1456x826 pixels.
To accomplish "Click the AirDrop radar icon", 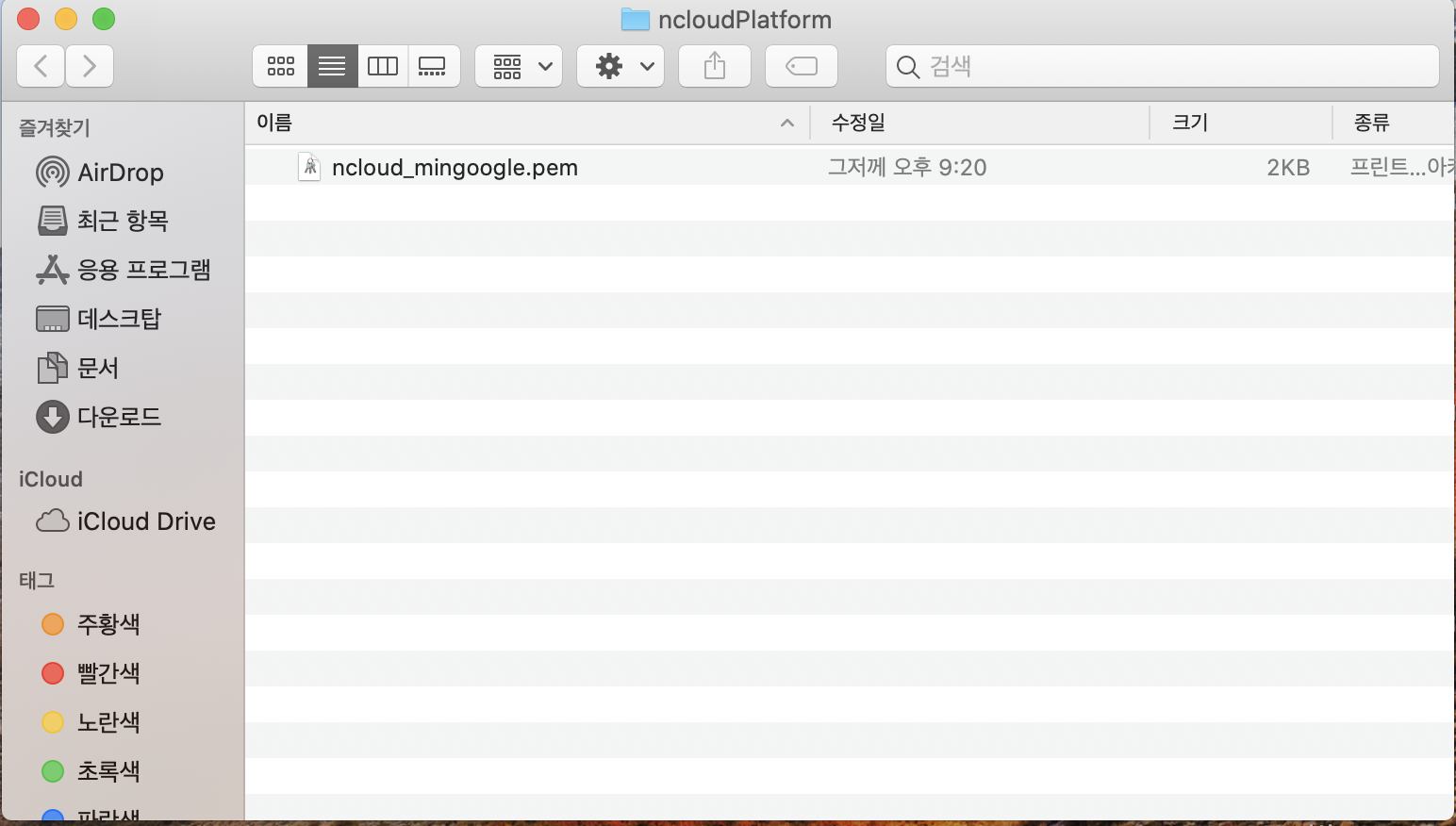I will pos(53,173).
